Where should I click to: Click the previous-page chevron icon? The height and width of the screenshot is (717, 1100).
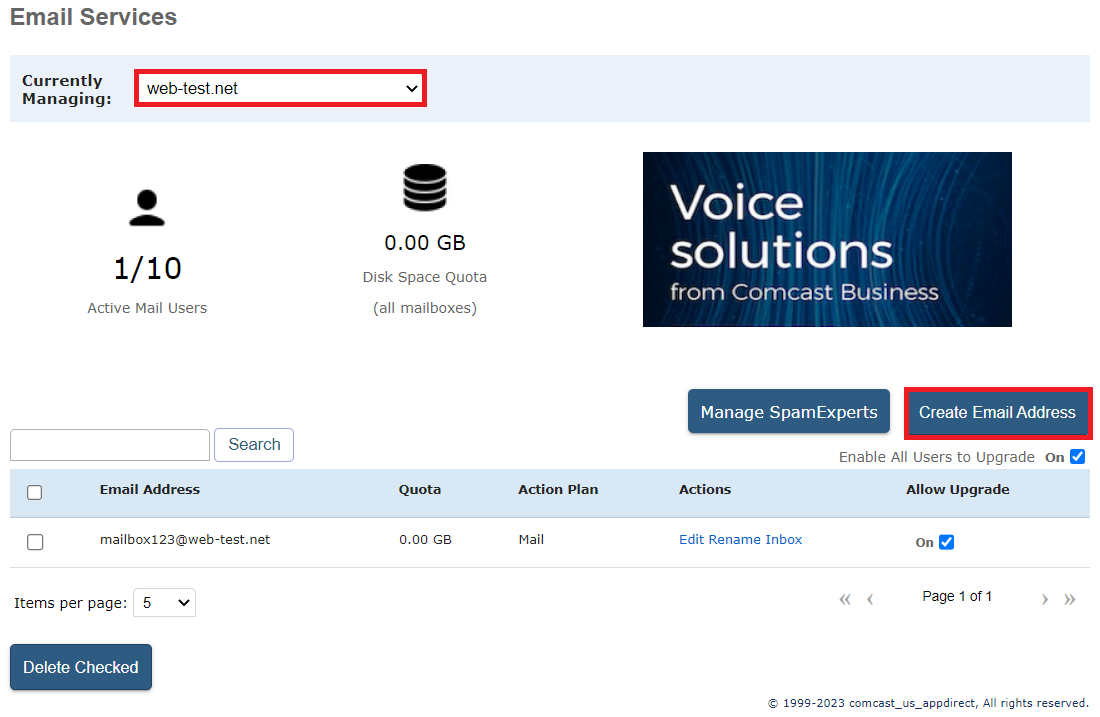pyautogui.click(x=869, y=598)
